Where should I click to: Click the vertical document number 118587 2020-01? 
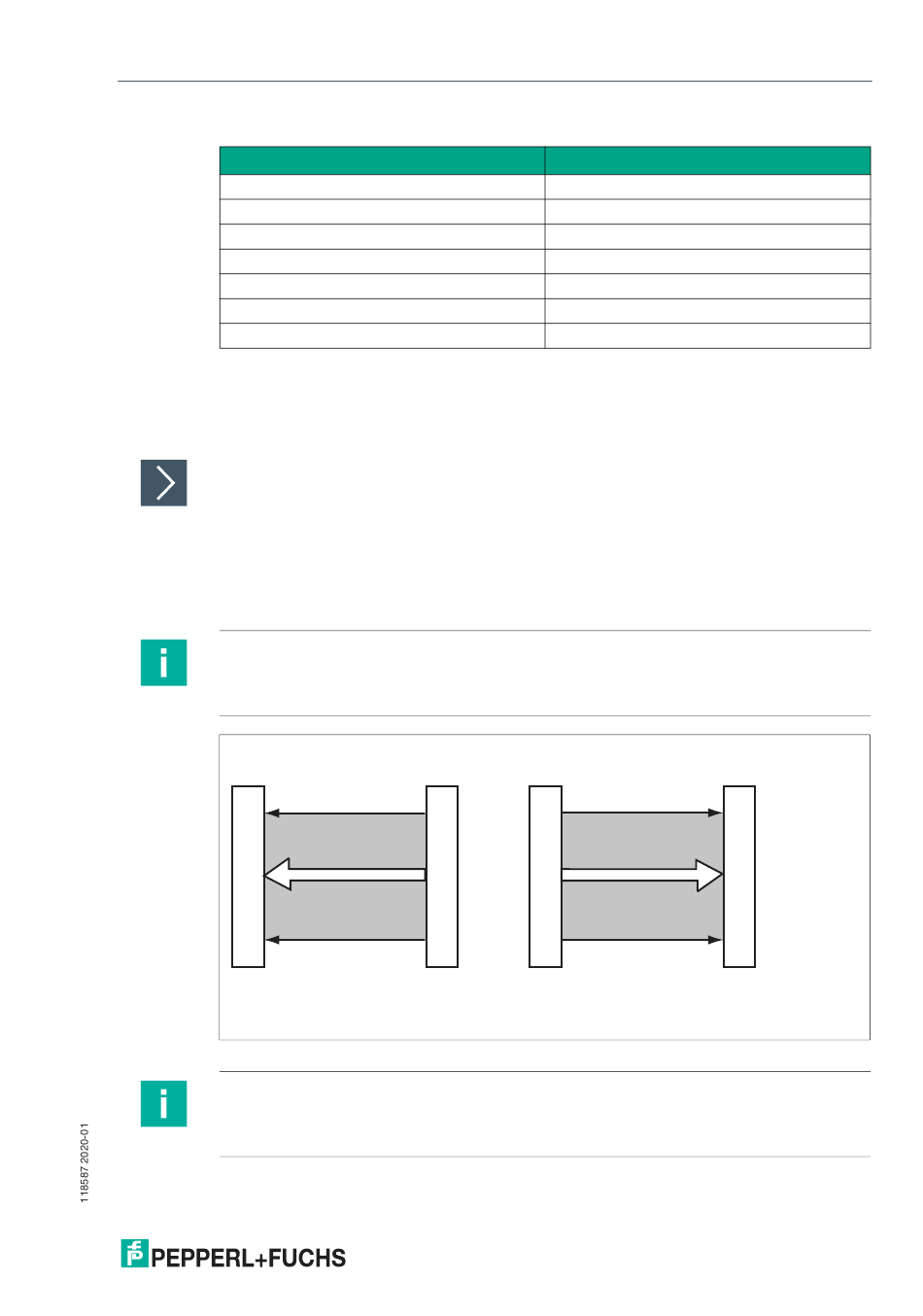tap(85, 1163)
